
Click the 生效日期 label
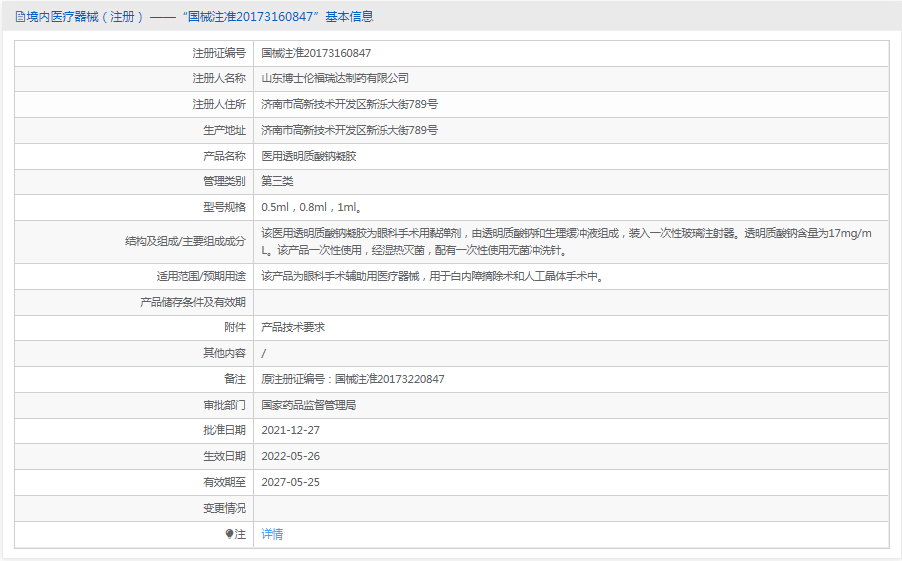(224, 456)
